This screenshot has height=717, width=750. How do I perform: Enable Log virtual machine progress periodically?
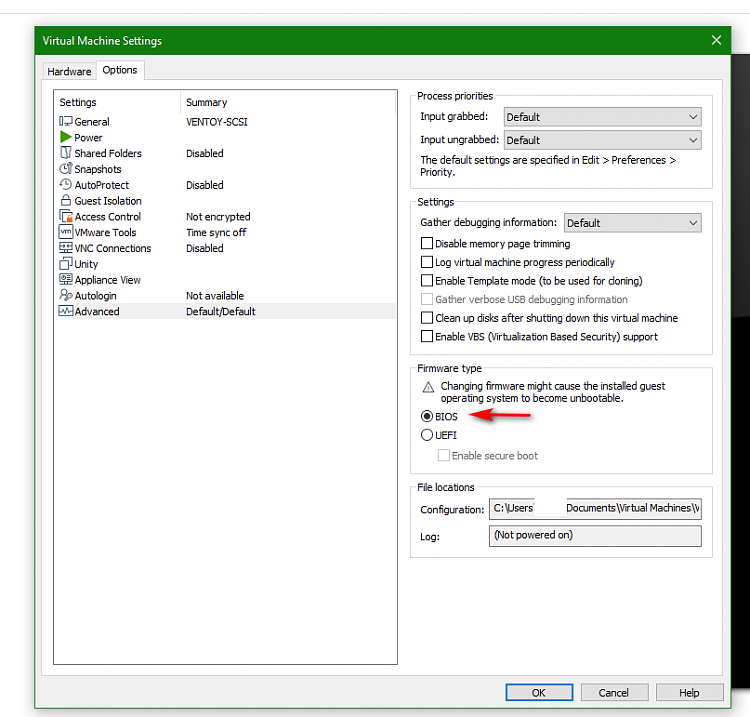click(427, 262)
